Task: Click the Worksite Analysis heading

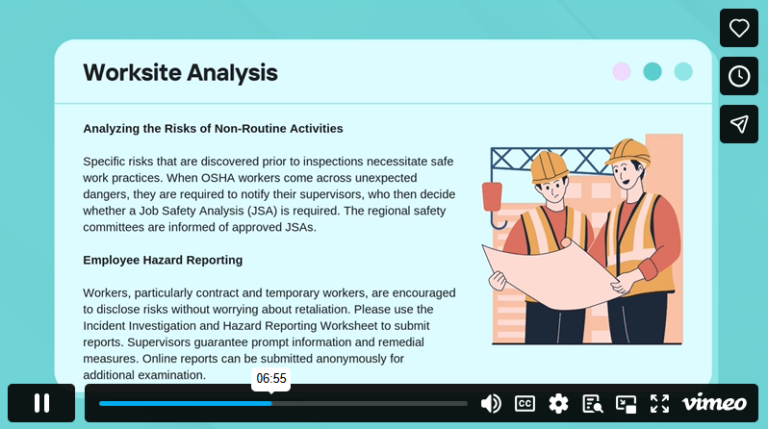Action: (180, 72)
